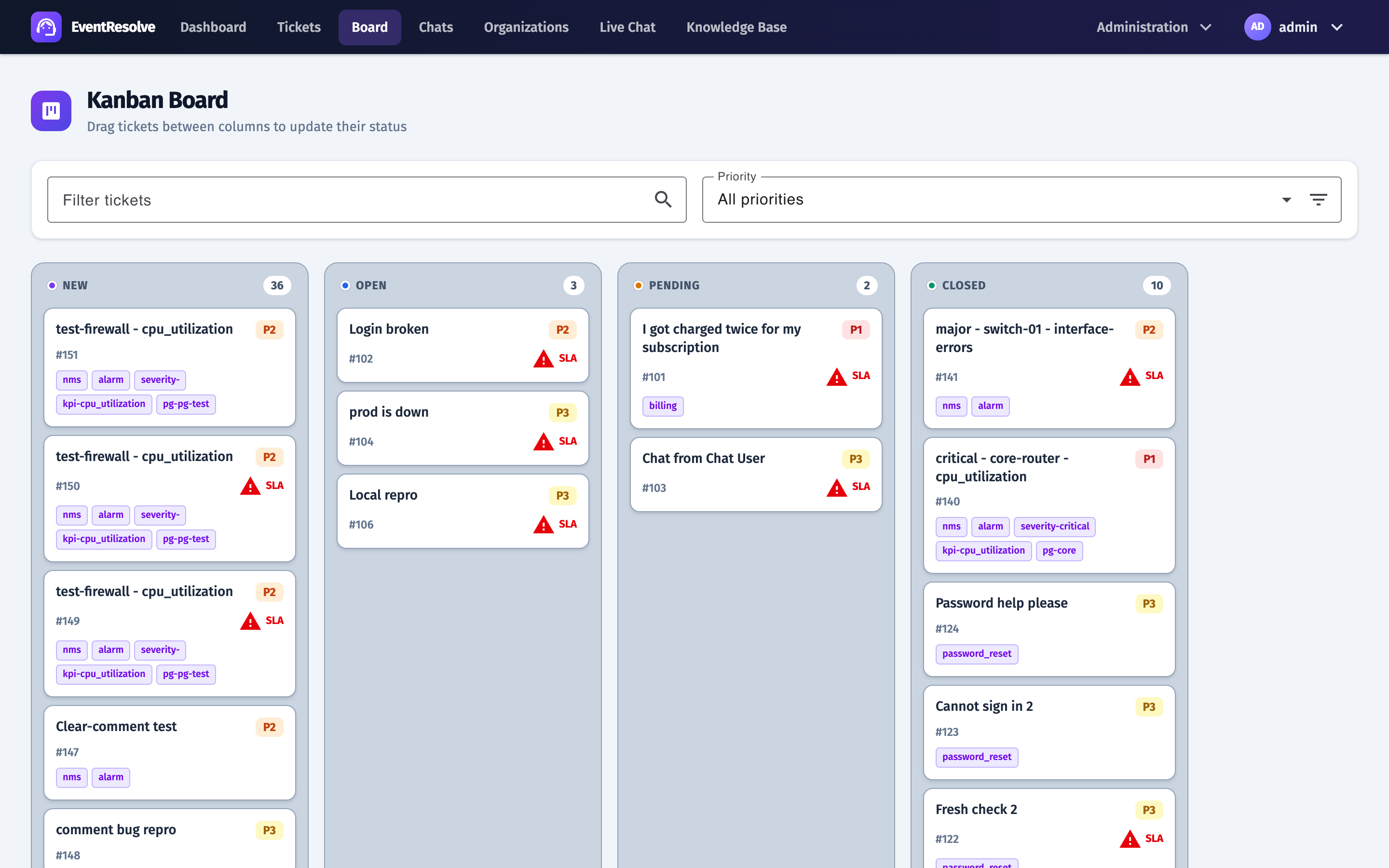Click the Filter tickets input field

[367, 199]
